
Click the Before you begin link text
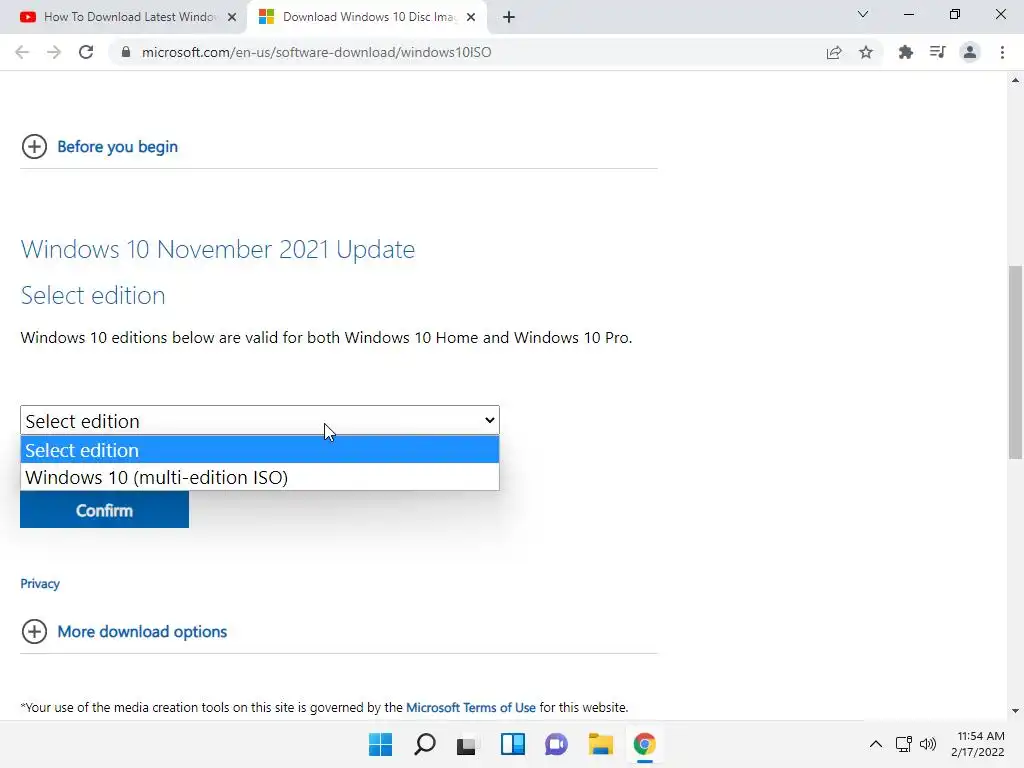coord(118,146)
